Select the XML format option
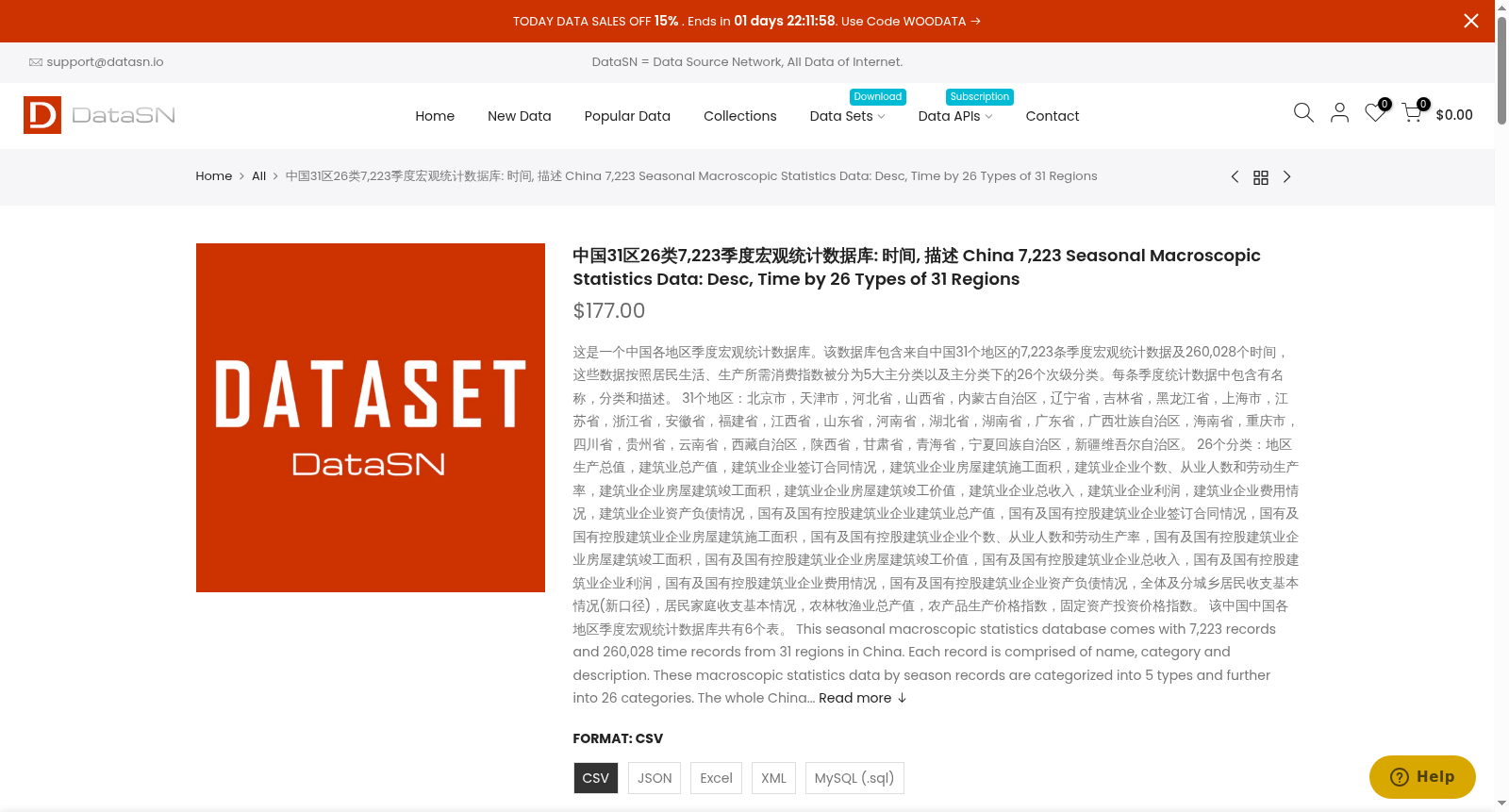 (773, 778)
